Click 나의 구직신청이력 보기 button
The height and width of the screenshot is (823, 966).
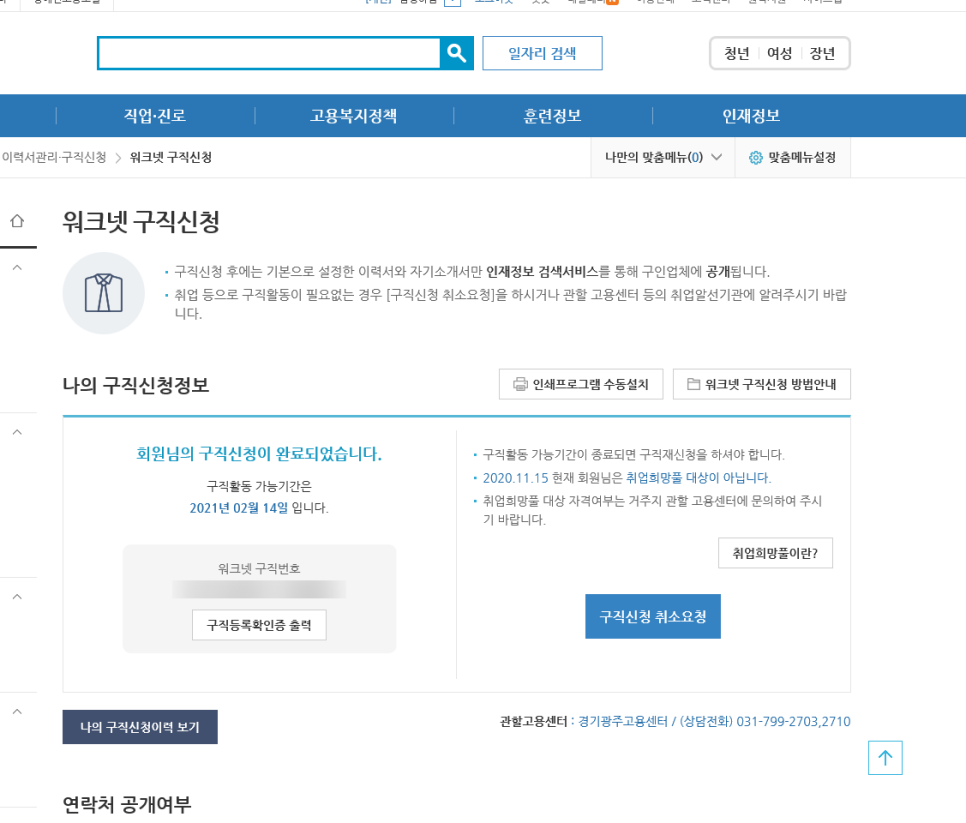pyautogui.click(x=140, y=727)
